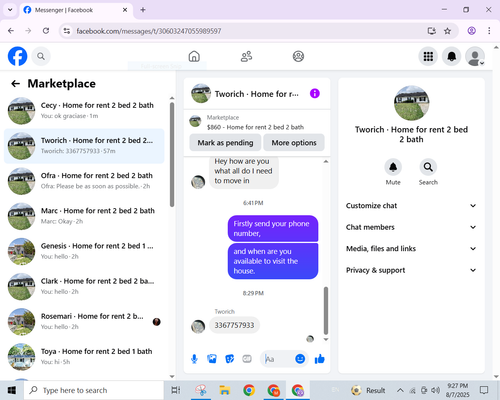The image size is (500, 400).
Task: Open a new browser tab
Action: click(143, 10)
